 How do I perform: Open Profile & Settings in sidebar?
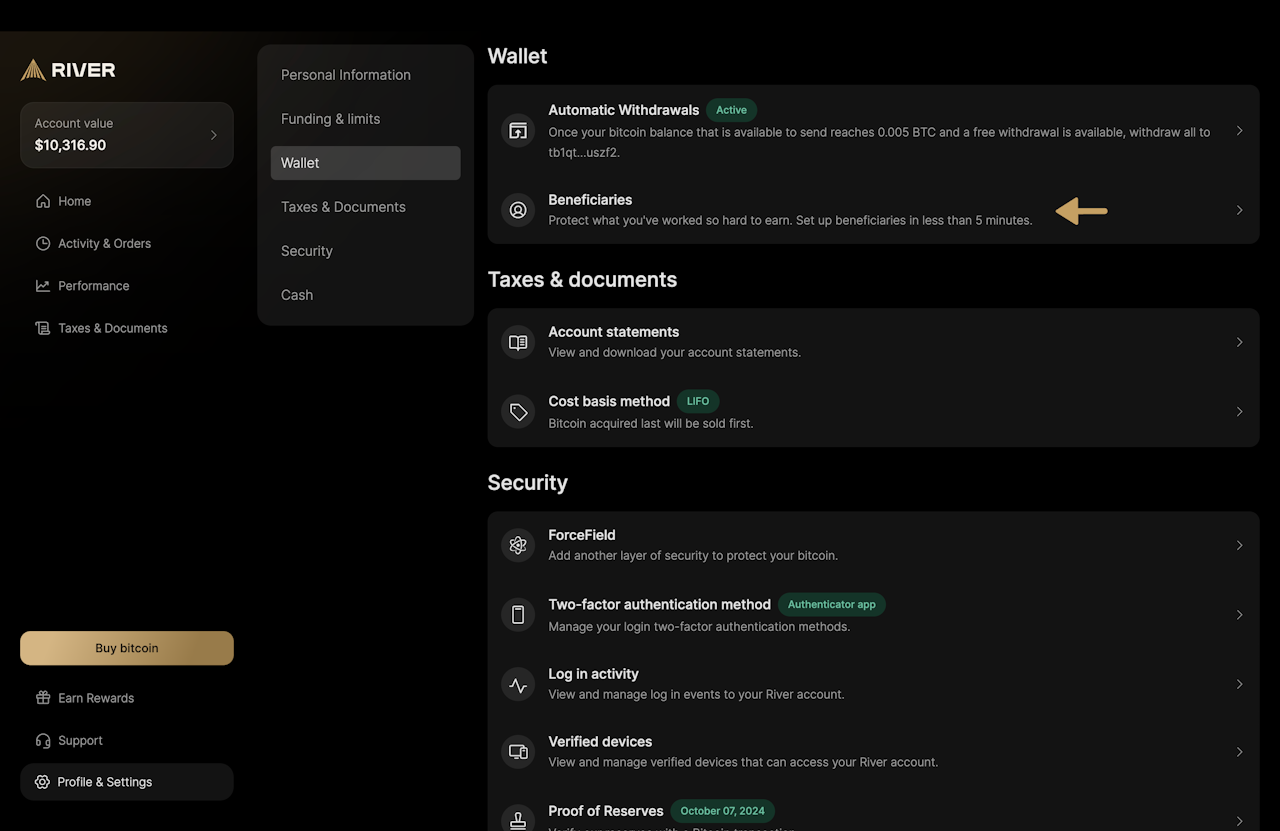tap(105, 782)
